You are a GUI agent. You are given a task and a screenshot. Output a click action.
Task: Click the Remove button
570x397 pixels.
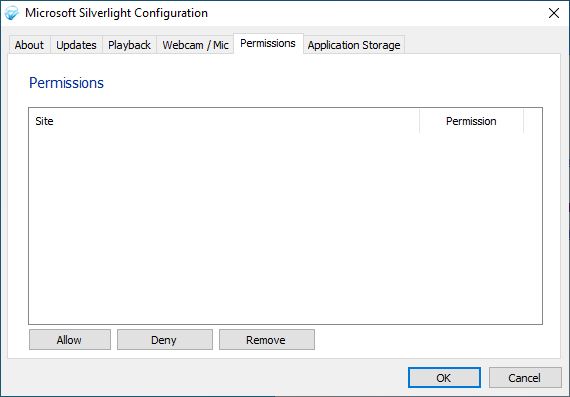267,340
